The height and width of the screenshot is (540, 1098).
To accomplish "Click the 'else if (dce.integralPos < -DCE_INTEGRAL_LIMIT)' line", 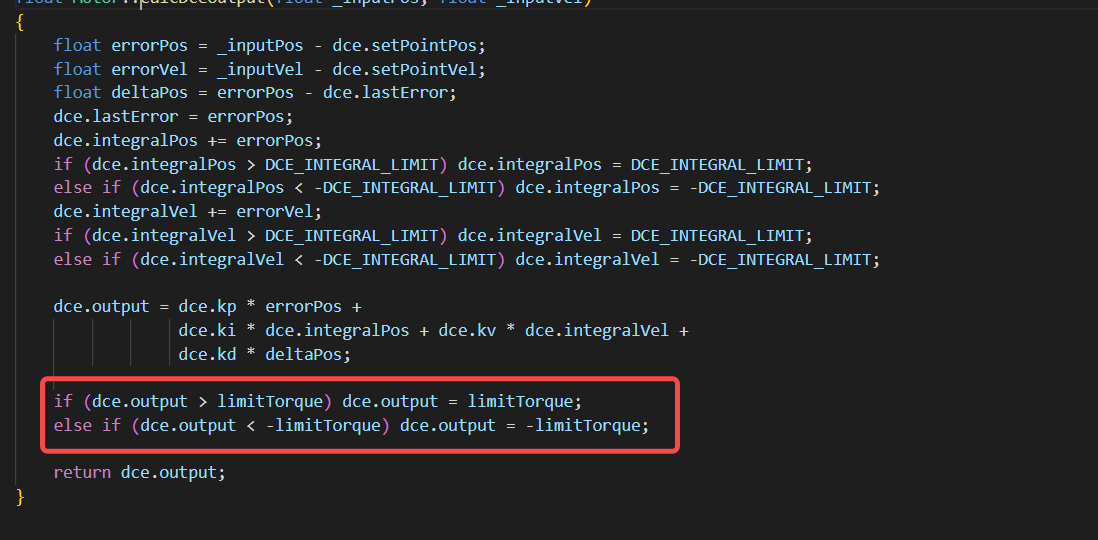I will coord(467,188).
